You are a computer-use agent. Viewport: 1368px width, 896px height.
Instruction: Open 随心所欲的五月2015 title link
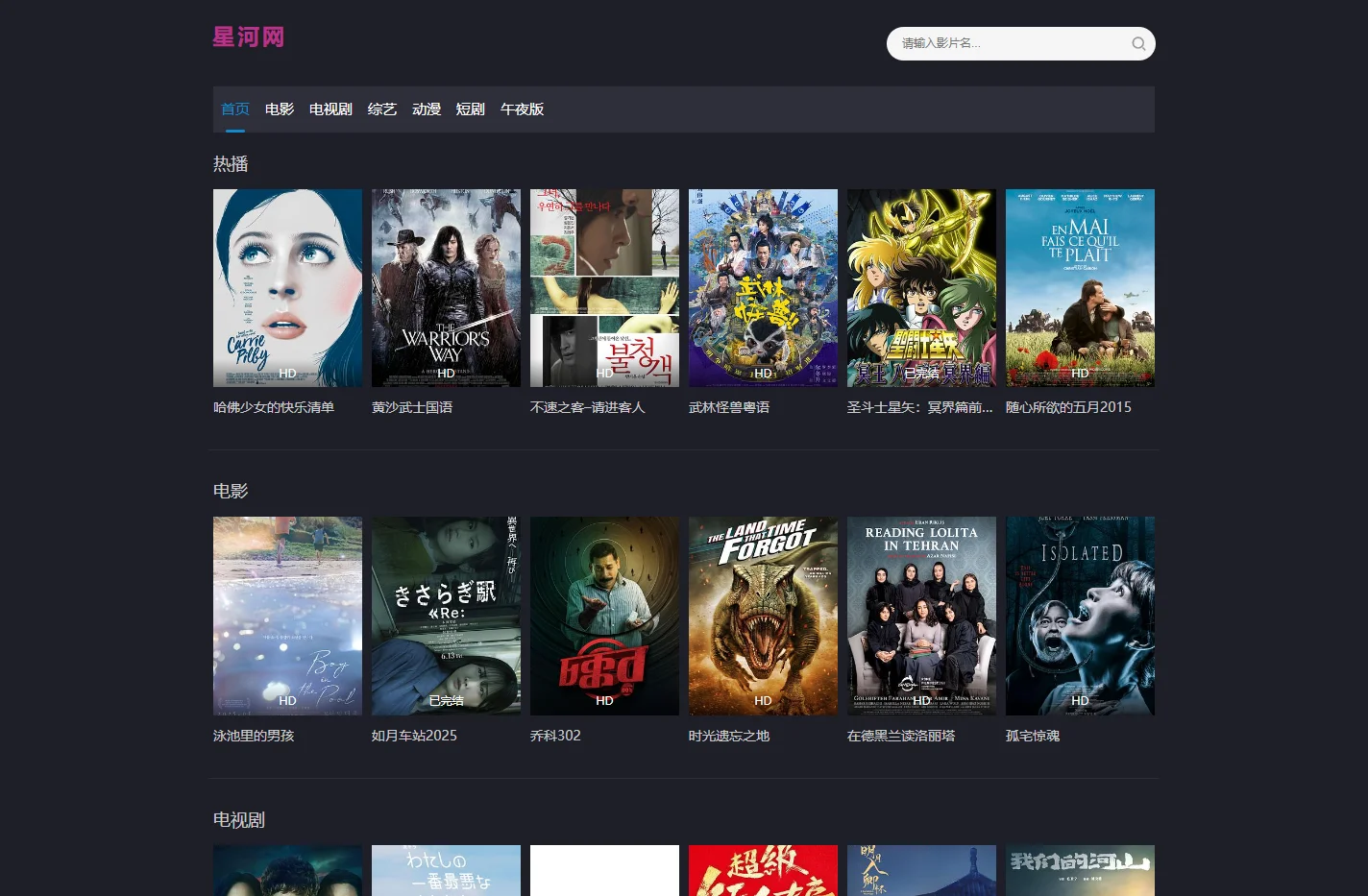click(1068, 407)
